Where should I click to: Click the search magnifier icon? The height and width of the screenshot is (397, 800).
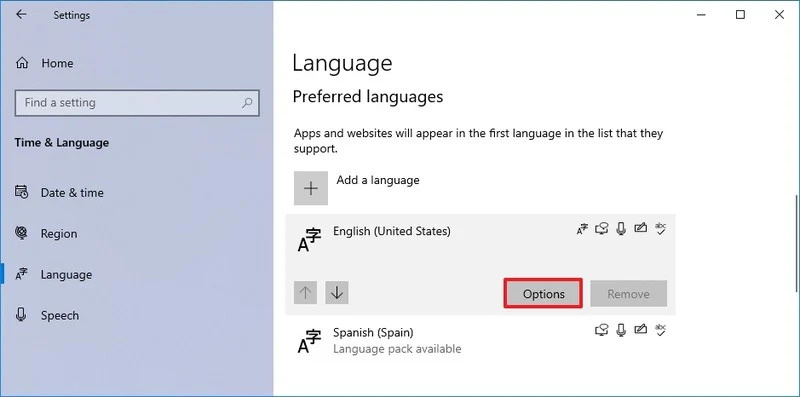247,103
